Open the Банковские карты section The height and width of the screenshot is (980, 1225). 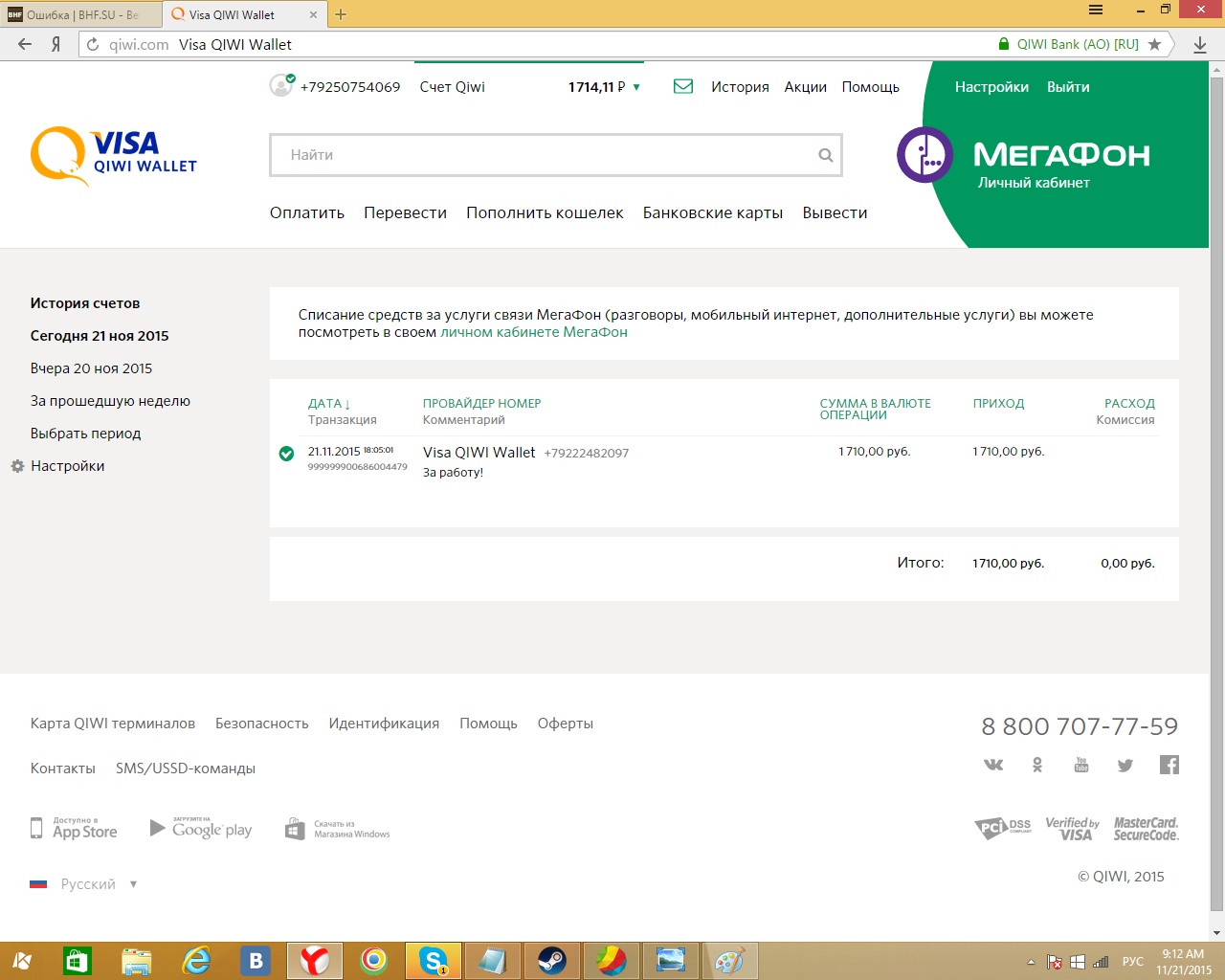[x=713, y=212]
